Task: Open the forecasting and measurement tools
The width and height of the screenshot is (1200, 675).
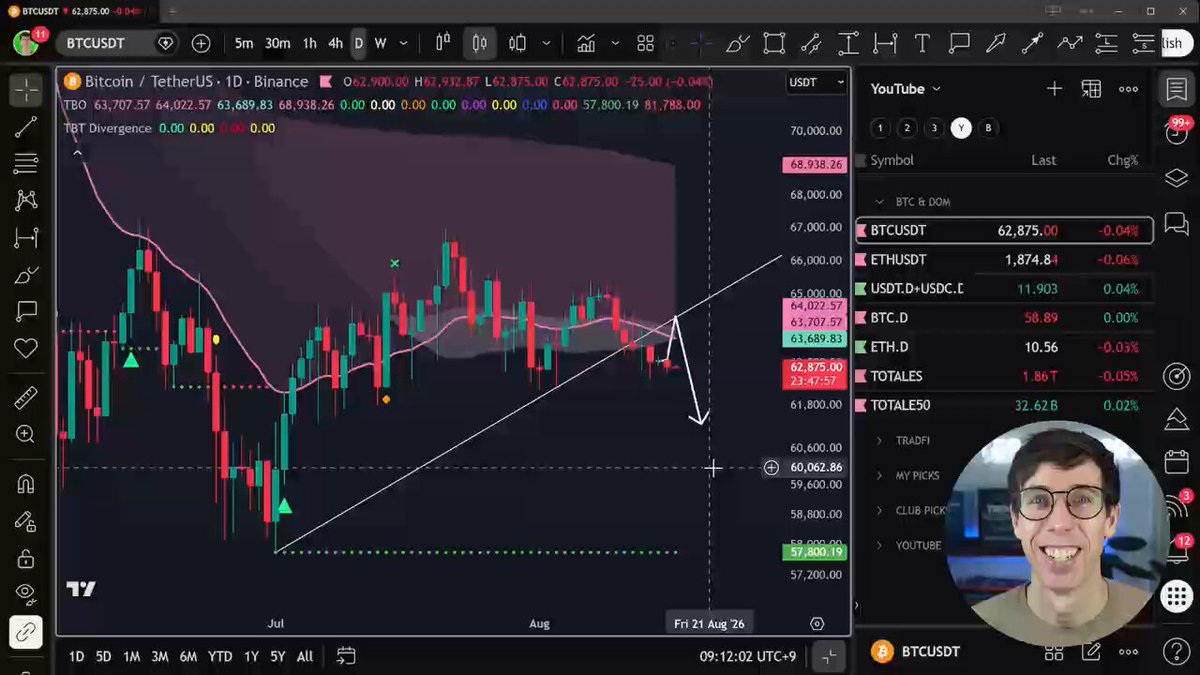Action: [x=26, y=238]
